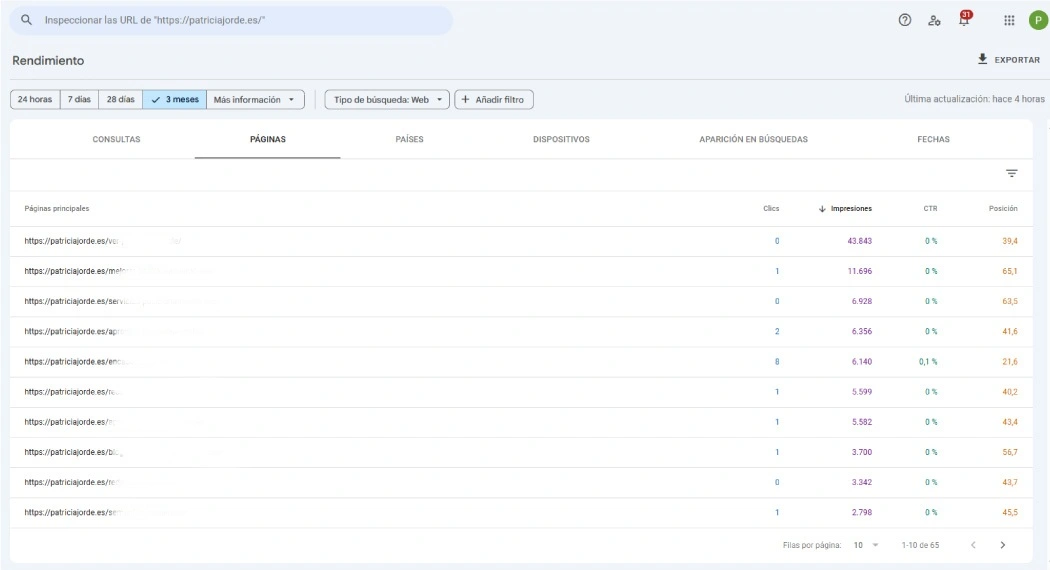The width and height of the screenshot is (1050, 570).
Task: Click the search magnifier icon
Action: pos(26,20)
